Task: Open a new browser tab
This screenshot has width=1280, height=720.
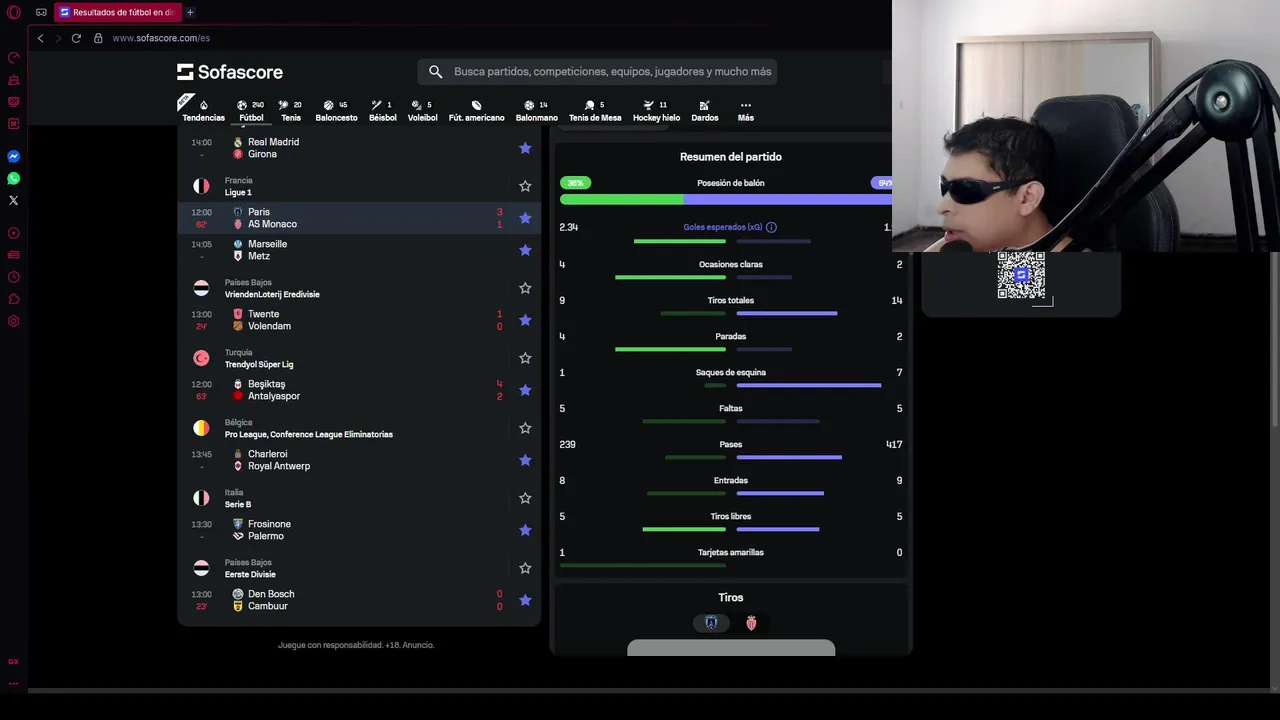Action: [x=190, y=12]
